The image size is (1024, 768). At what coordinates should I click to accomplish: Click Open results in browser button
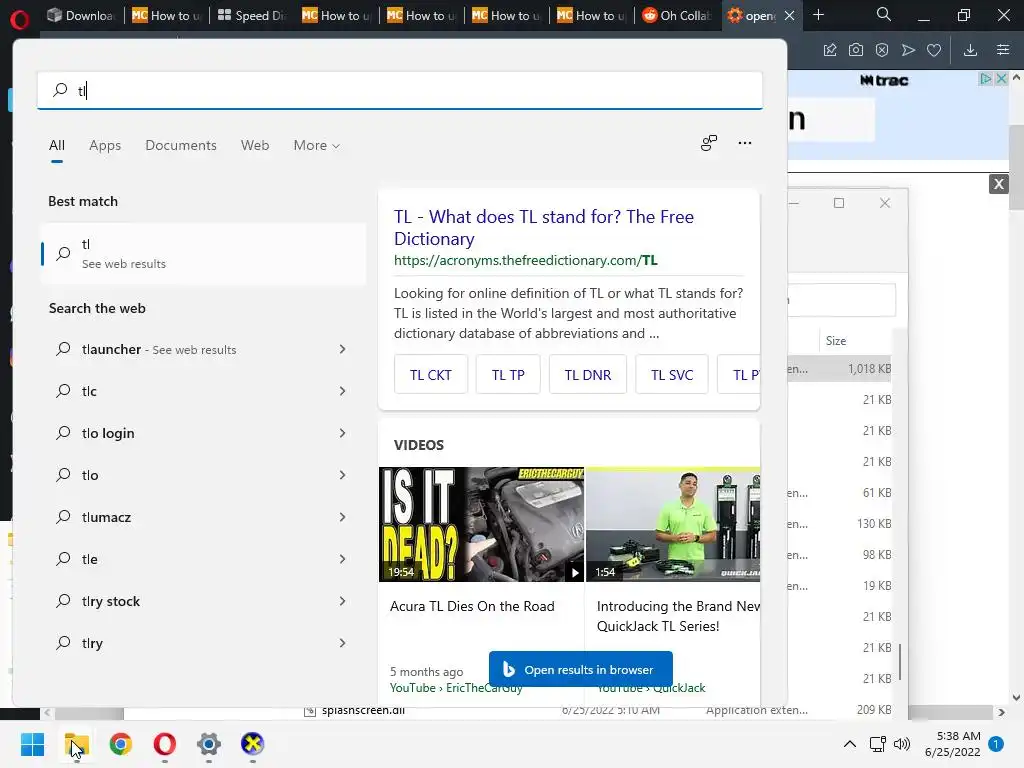[x=581, y=669]
